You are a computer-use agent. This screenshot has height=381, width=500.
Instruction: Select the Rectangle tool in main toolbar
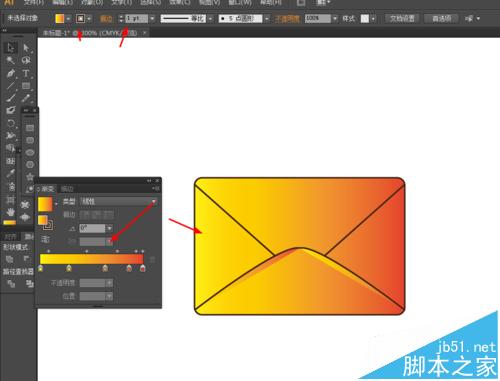tap(26, 86)
